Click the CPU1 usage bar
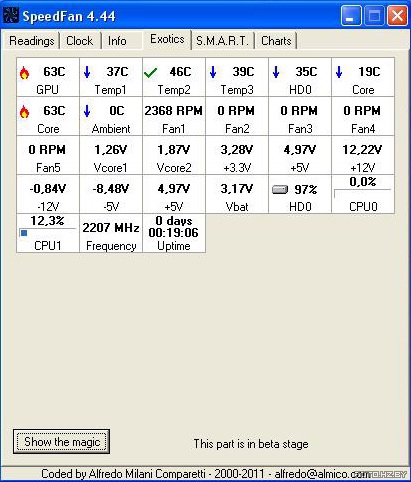The height and width of the screenshot is (482, 411). coord(47,233)
